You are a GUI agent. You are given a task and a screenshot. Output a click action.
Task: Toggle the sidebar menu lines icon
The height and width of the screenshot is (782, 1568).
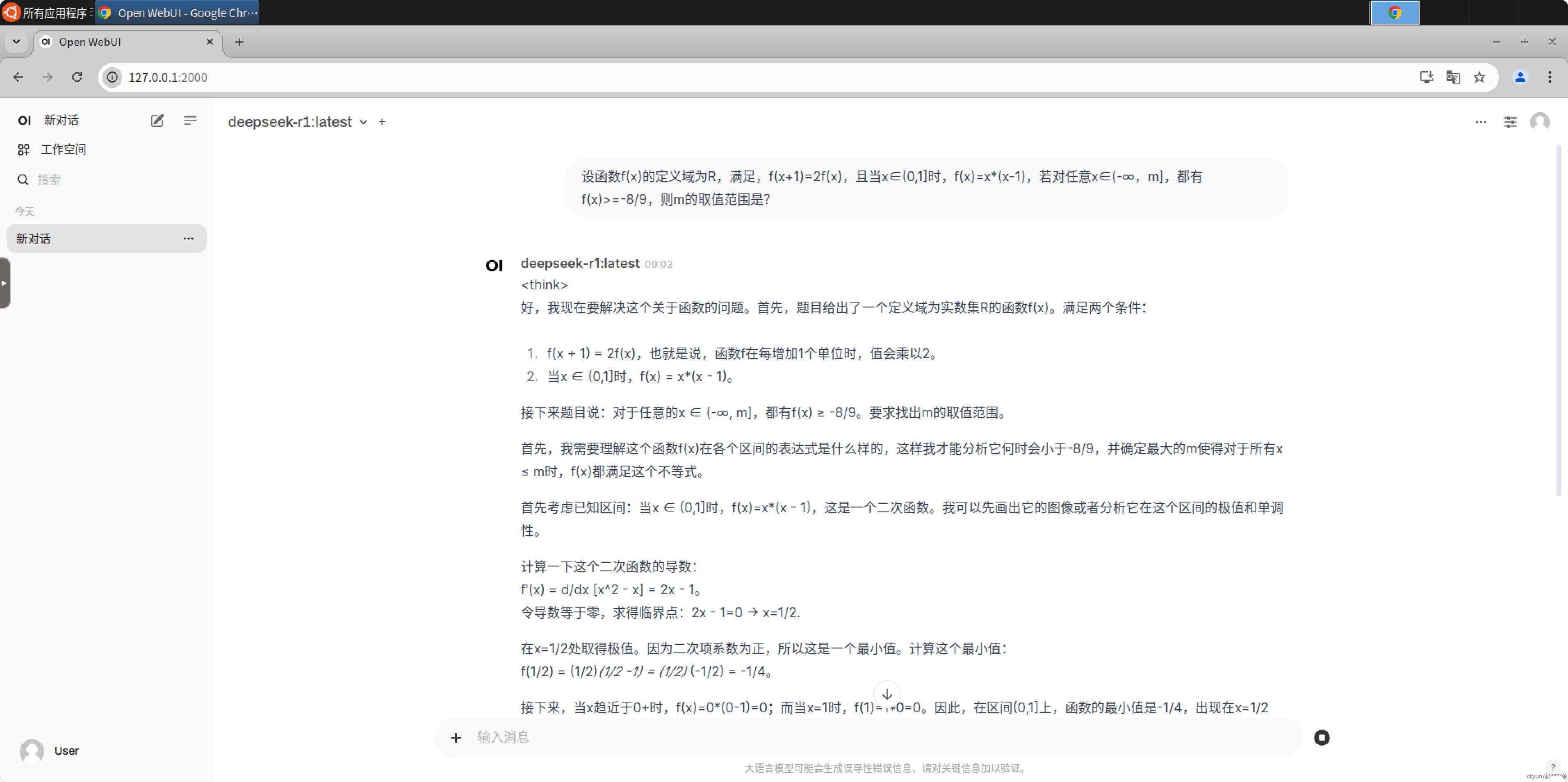(190, 120)
